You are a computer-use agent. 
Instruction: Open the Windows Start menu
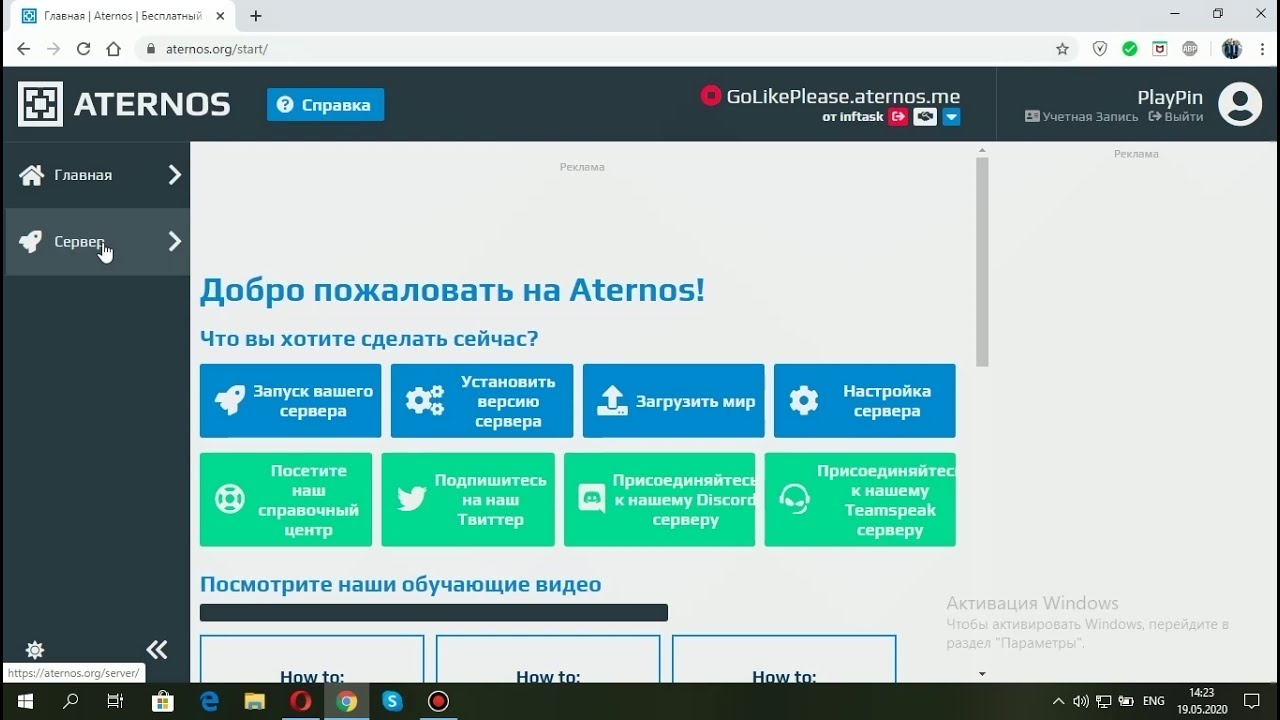click(24, 701)
